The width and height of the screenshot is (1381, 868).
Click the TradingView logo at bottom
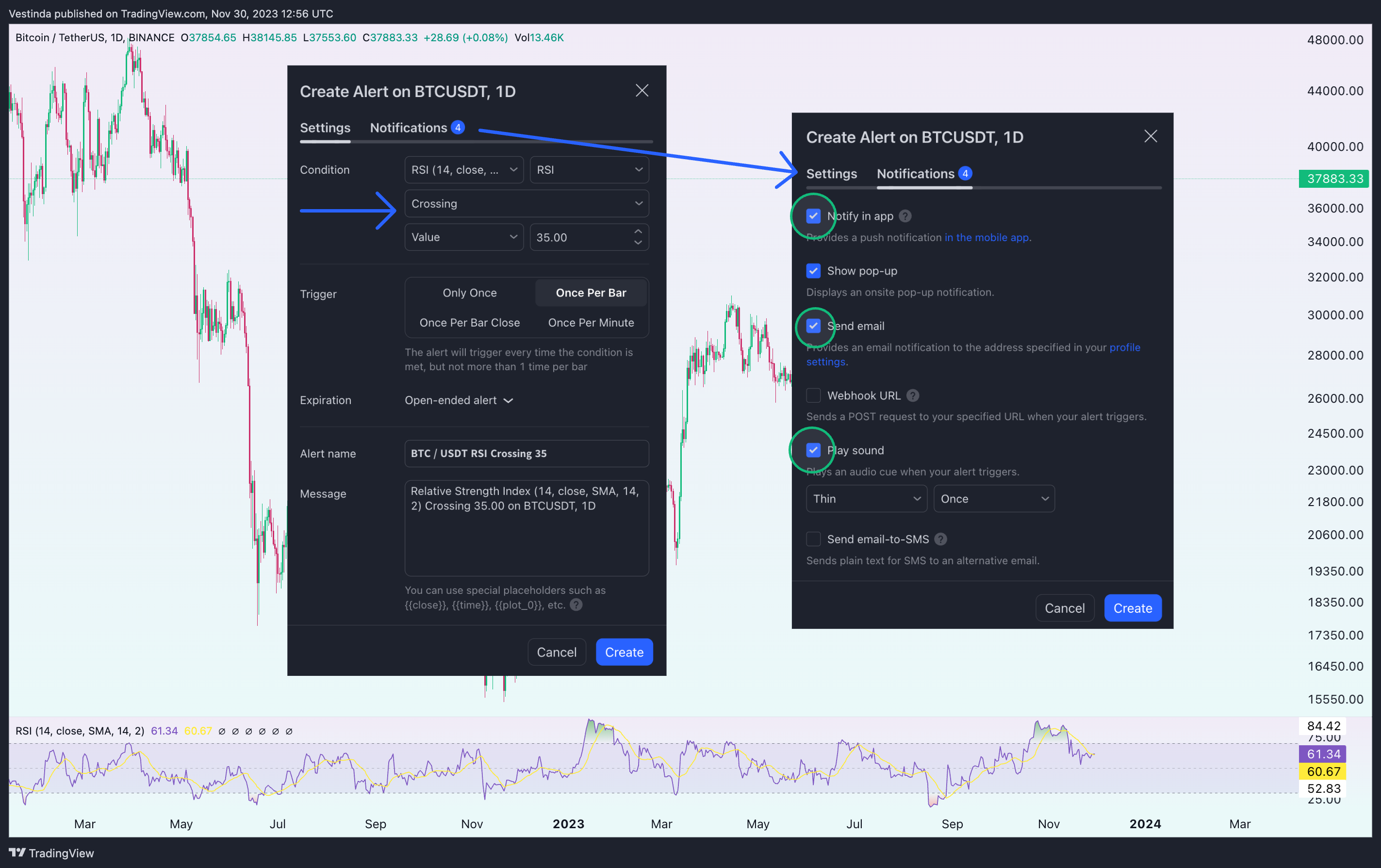(51, 852)
